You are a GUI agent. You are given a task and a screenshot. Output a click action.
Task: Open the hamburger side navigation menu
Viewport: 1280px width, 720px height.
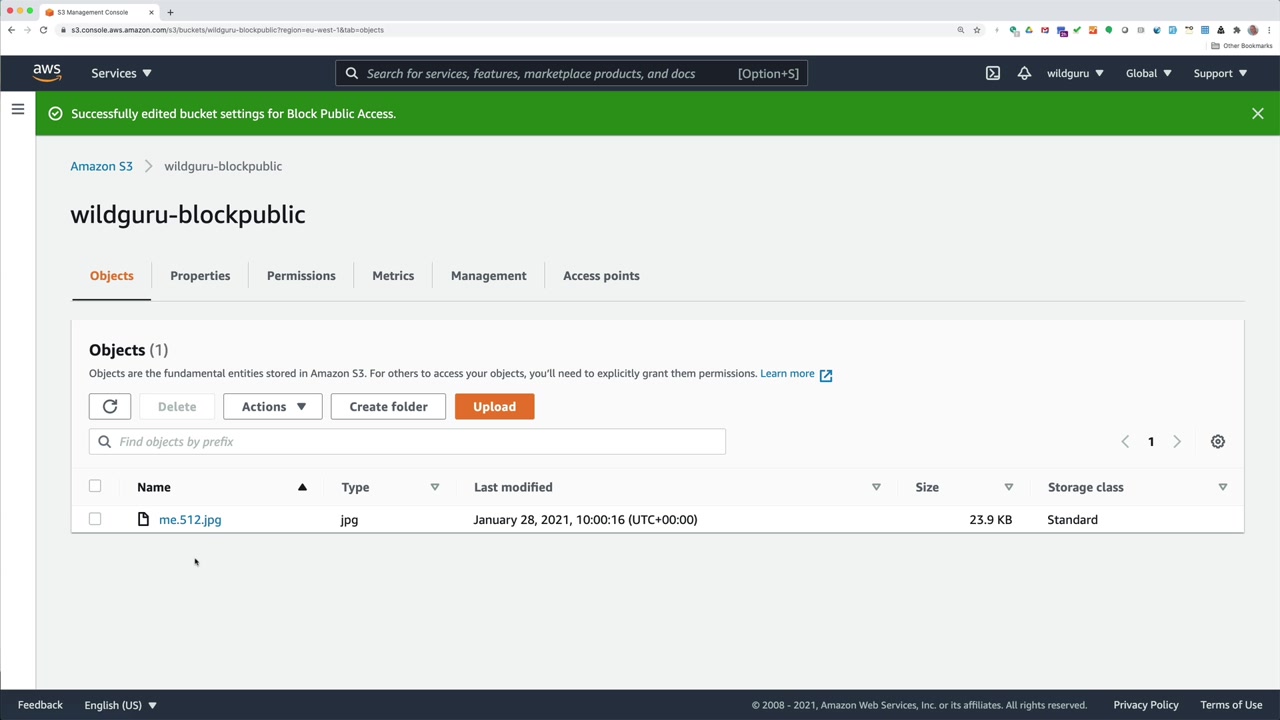point(18,109)
